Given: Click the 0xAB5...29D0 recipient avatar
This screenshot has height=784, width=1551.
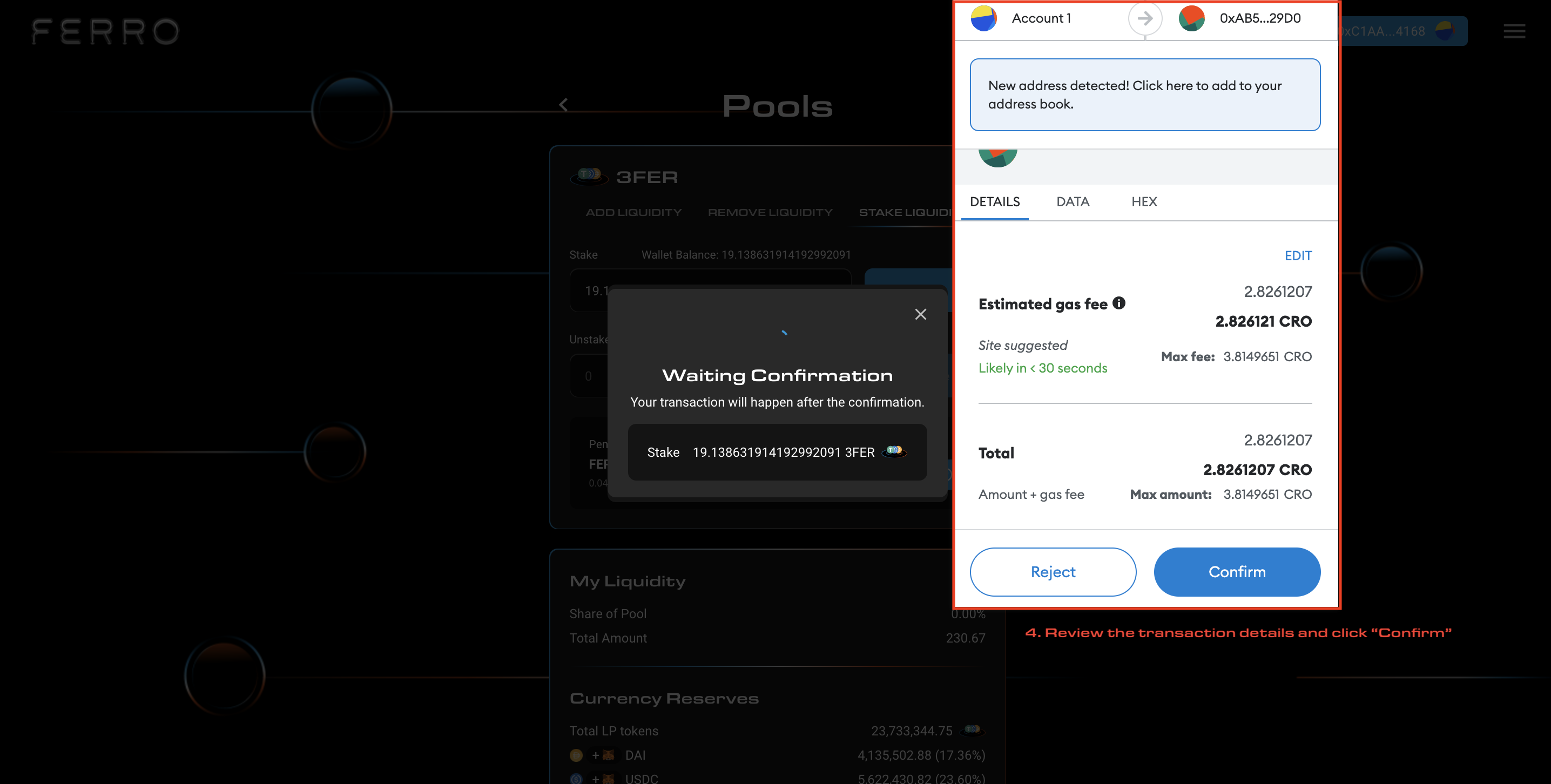Looking at the screenshot, I should click(1191, 18).
